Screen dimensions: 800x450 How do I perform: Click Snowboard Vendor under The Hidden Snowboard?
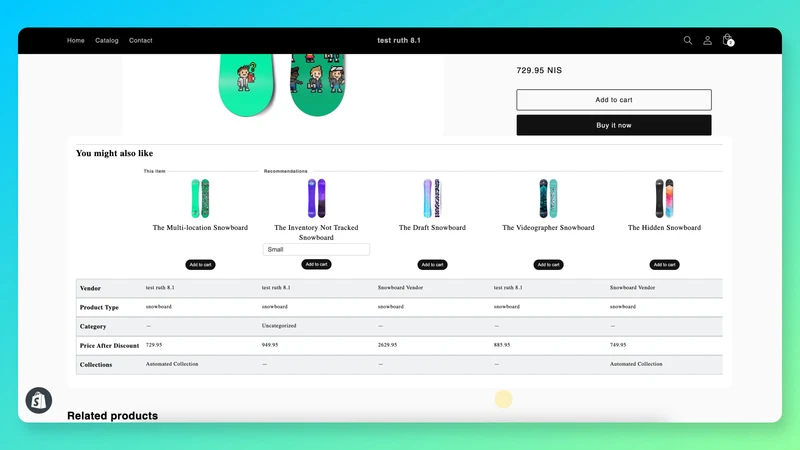633,288
